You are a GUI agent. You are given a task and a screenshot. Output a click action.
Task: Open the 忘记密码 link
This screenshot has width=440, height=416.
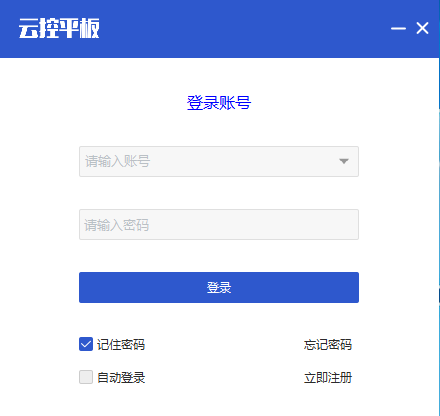tap(328, 344)
